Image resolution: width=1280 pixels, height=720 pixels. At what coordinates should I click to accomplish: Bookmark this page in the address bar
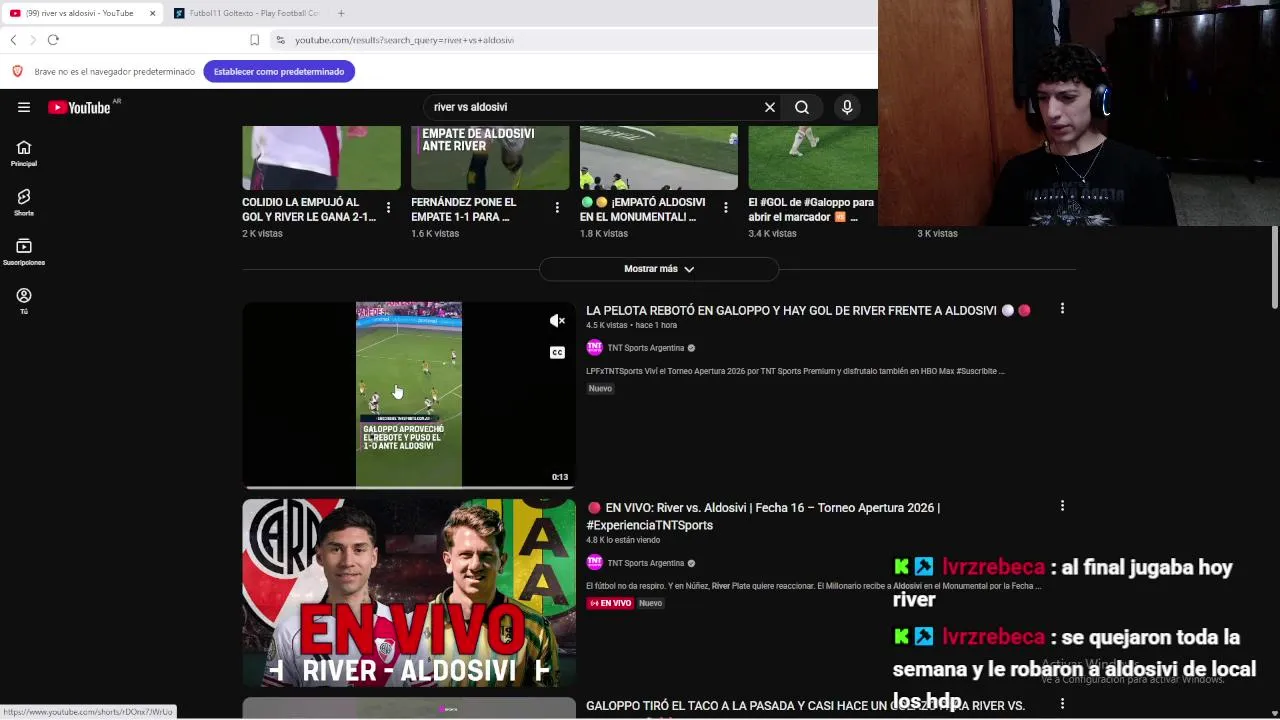pos(254,40)
